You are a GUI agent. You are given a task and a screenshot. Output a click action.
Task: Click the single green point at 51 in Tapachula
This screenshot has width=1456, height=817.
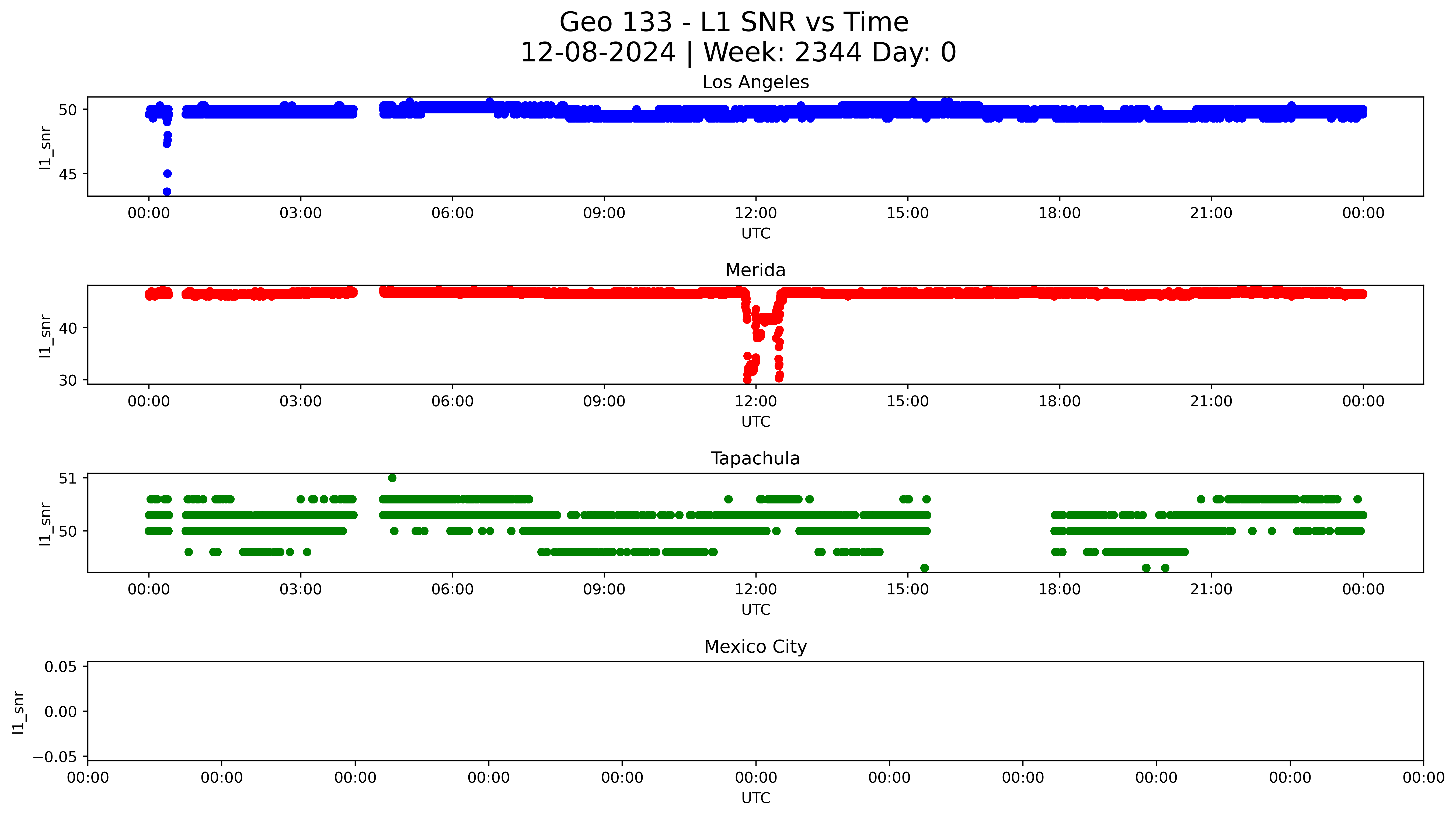point(392,478)
